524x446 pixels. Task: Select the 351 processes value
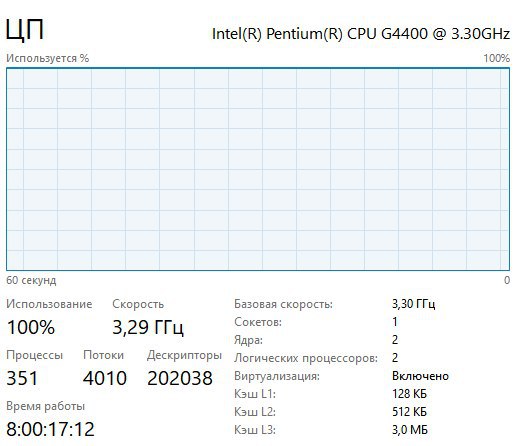(x=22, y=378)
